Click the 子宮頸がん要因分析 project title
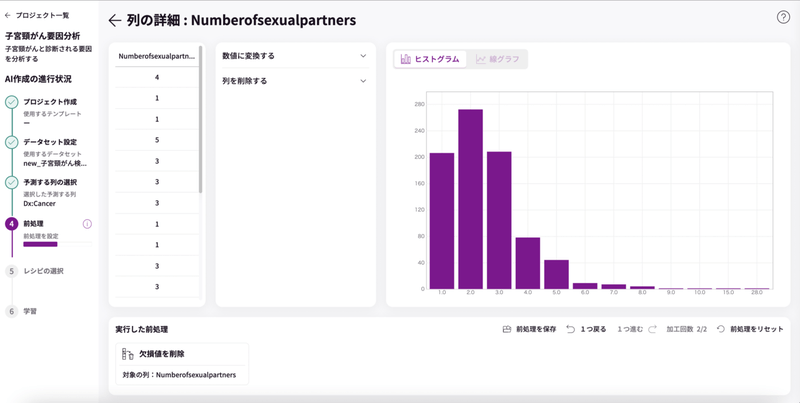Image resolution: width=800 pixels, height=403 pixels. click(x=43, y=36)
